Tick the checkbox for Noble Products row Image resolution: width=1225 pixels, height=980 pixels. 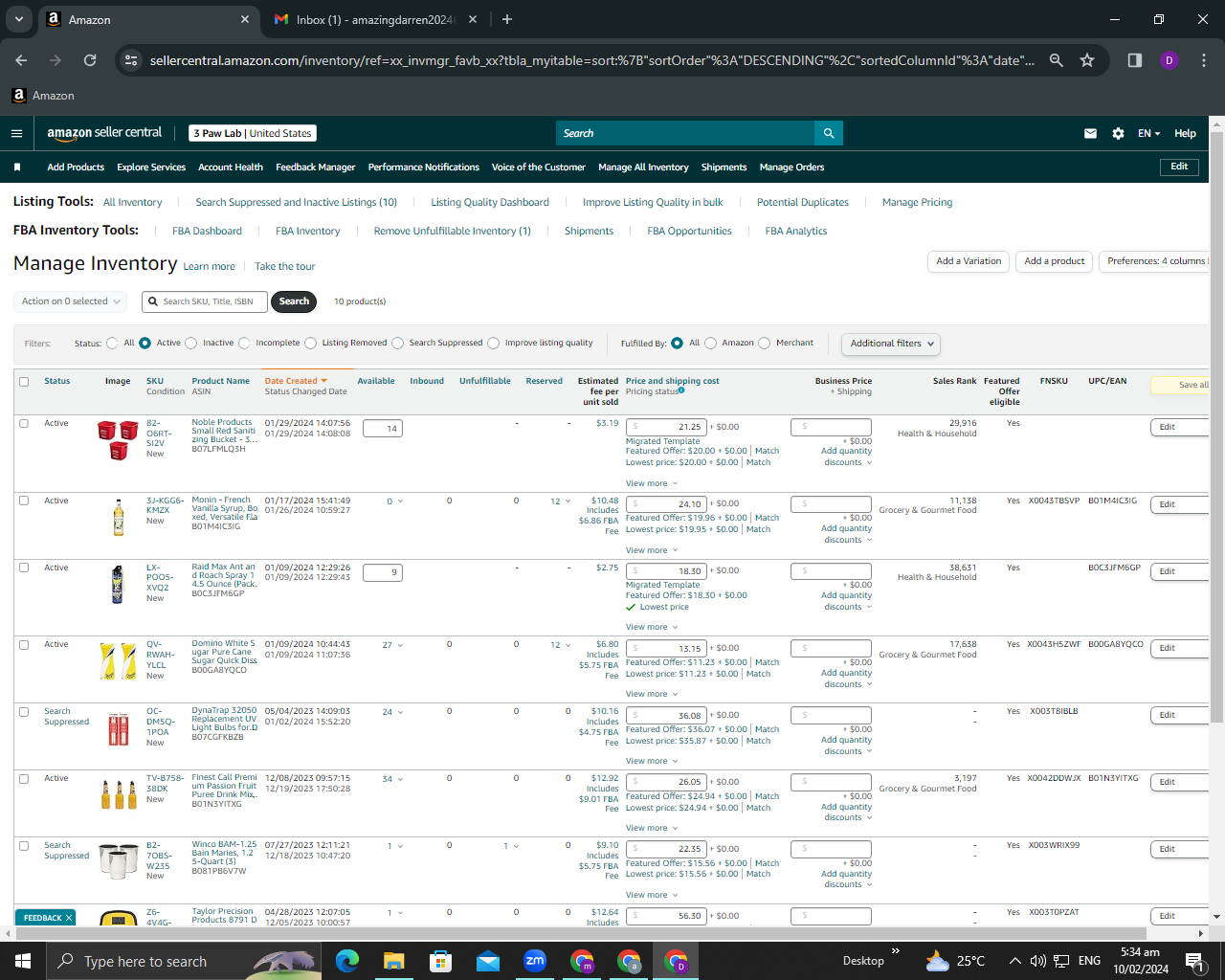(x=24, y=423)
